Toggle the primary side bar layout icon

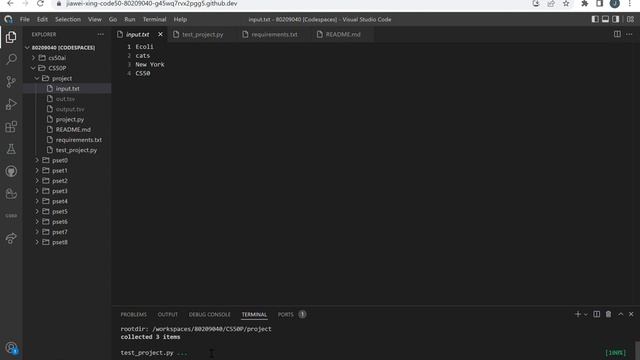595,19
